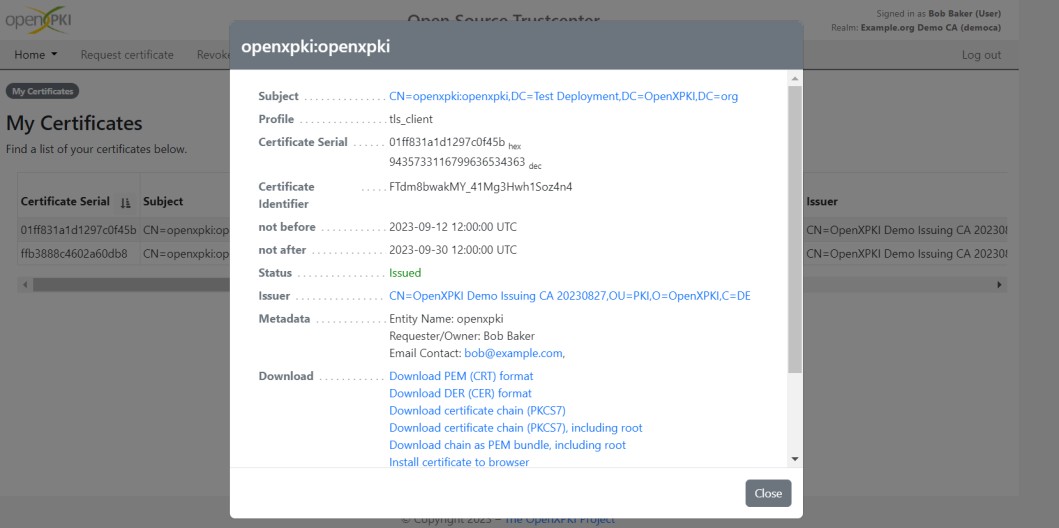Image resolution: width=1059 pixels, height=528 pixels.
Task: Click the OpenXPKI logo
Action: point(38,20)
